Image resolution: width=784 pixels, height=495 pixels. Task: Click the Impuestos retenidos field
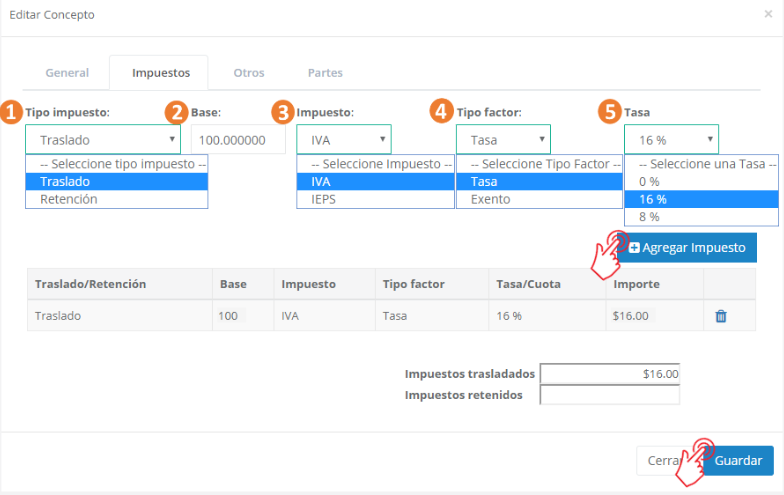tap(609, 395)
